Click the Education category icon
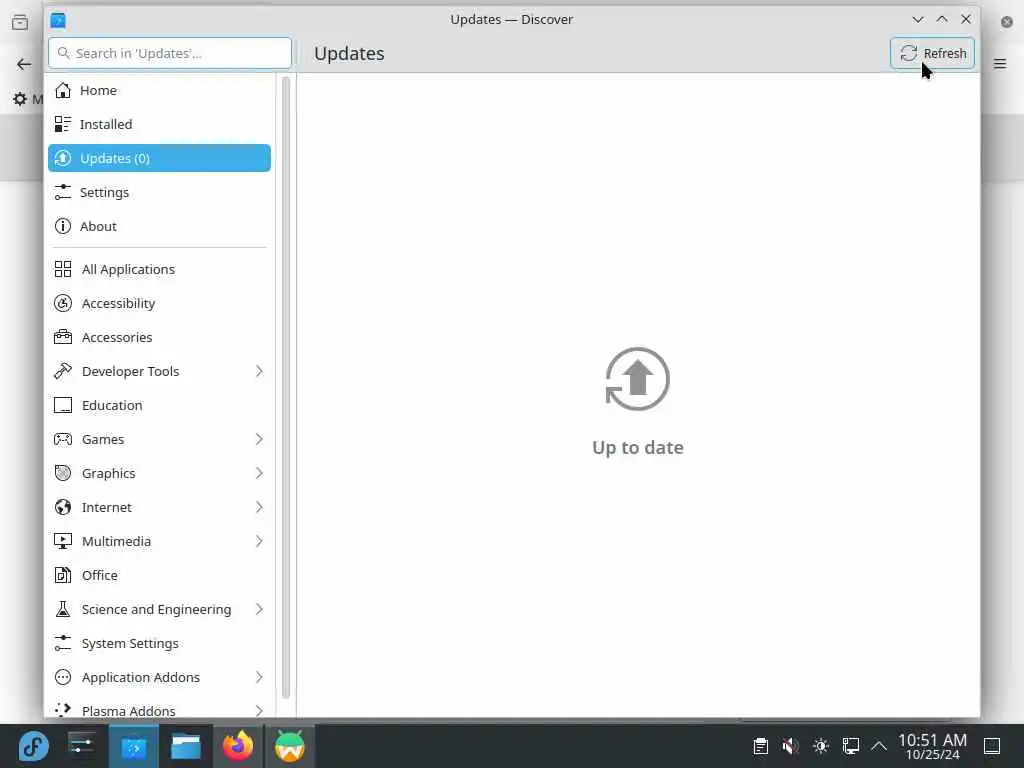Image resolution: width=1024 pixels, height=768 pixels. click(x=63, y=405)
